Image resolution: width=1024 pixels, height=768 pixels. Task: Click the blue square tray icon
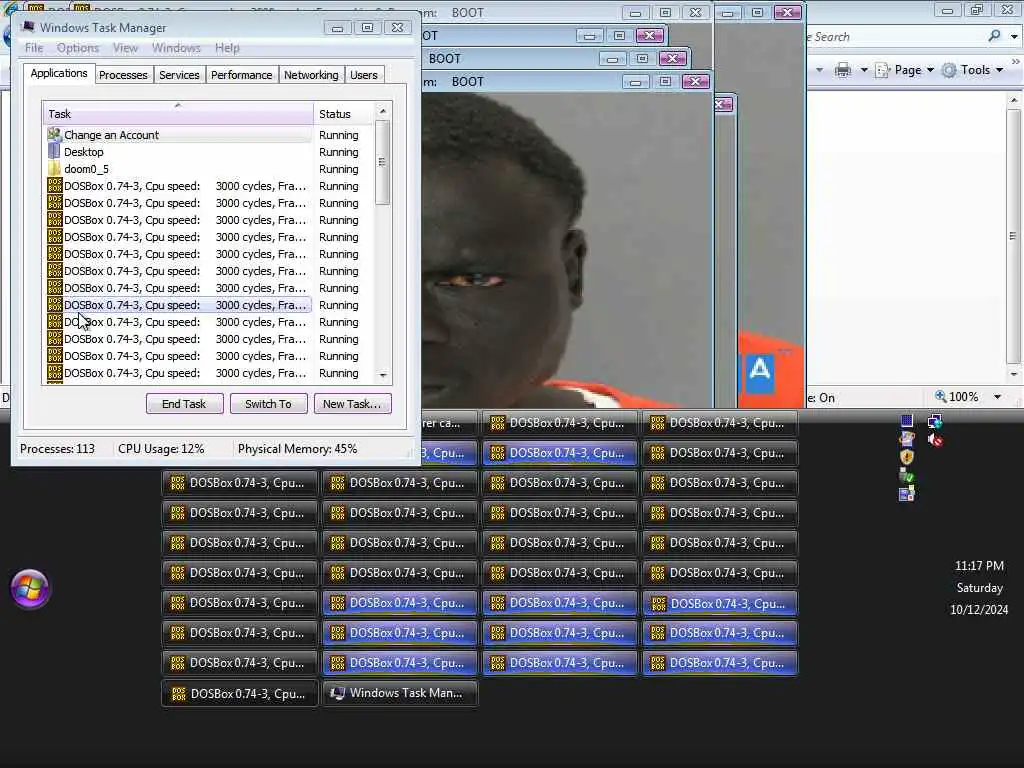[x=906, y=421]
